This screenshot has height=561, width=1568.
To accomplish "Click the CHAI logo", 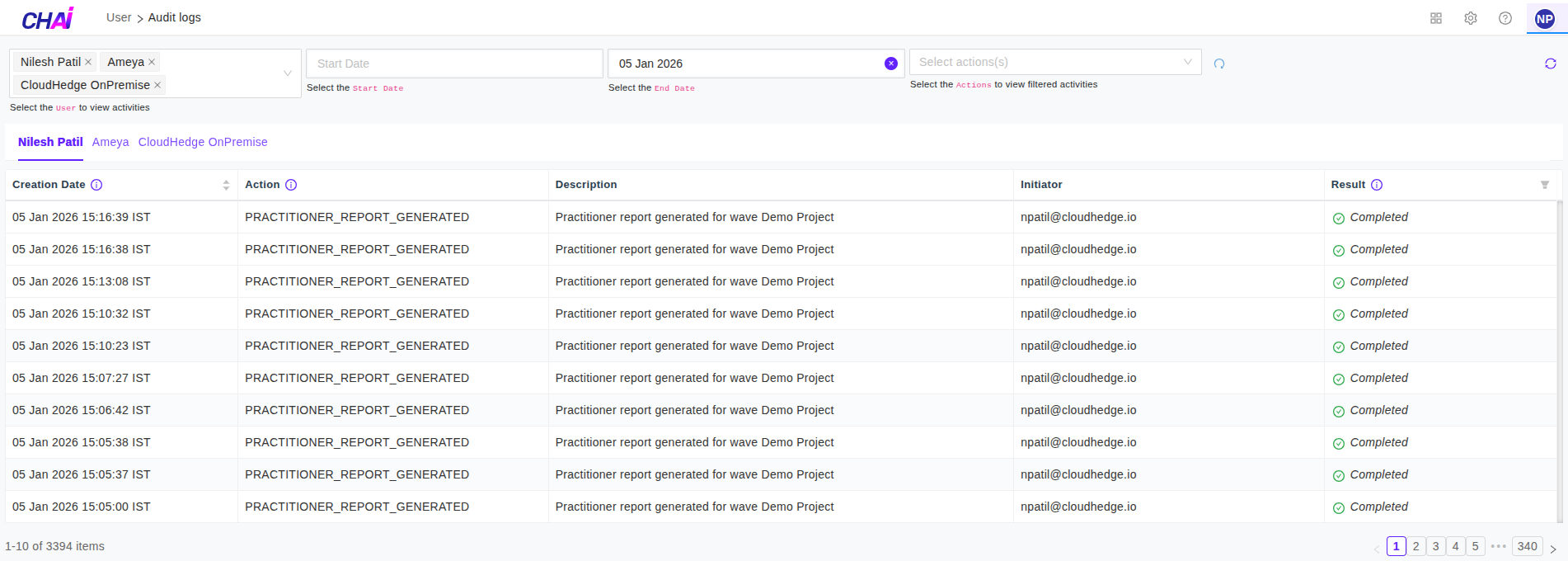I will pos(47,18).
